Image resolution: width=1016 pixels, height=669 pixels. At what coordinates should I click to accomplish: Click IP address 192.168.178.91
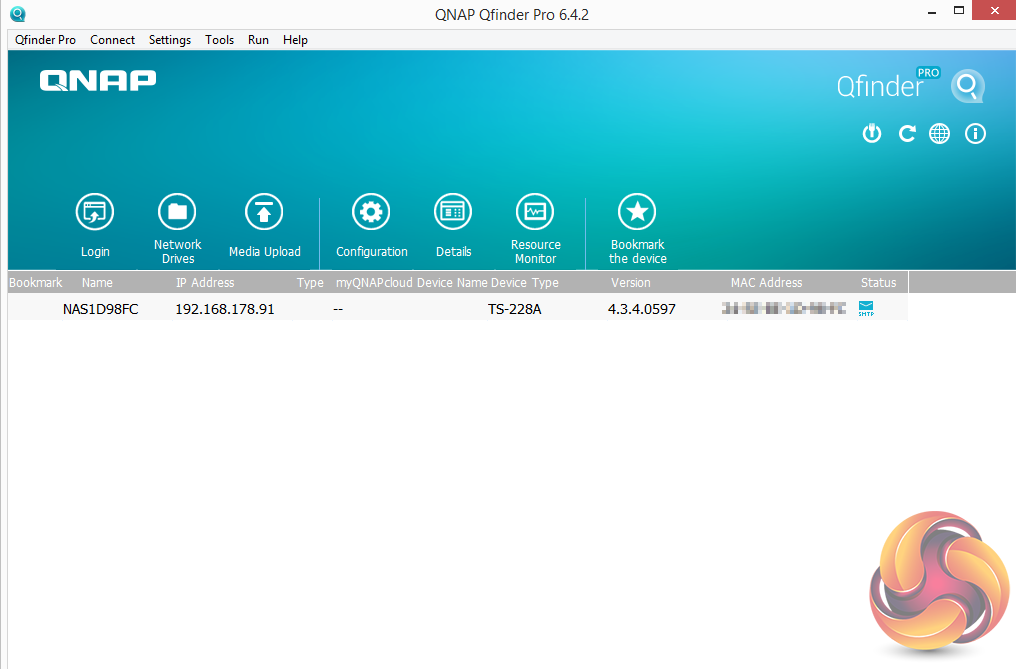225,309
